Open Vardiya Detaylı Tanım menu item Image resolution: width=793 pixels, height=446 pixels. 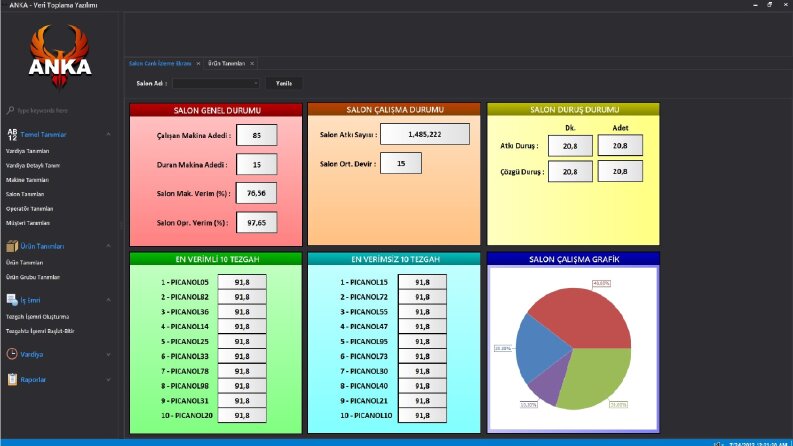pyautogui.click(x=33, y=165)
